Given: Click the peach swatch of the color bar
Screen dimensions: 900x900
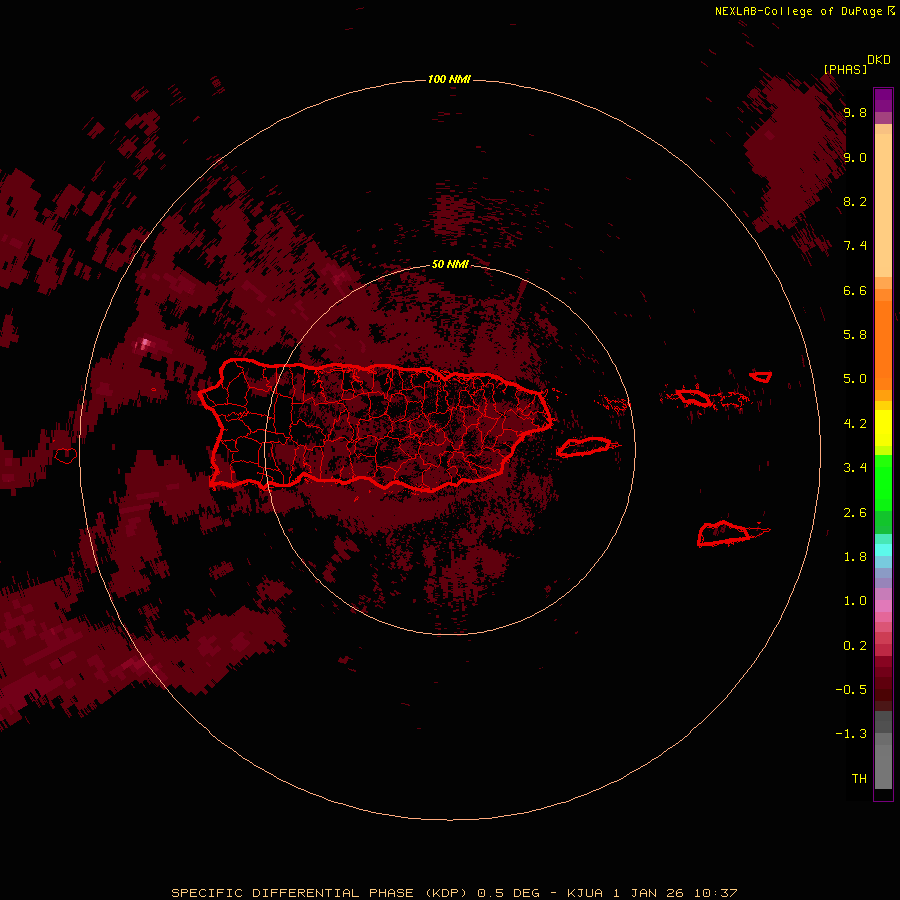Looking at the screenshot, I should click(x=883, y=205).
